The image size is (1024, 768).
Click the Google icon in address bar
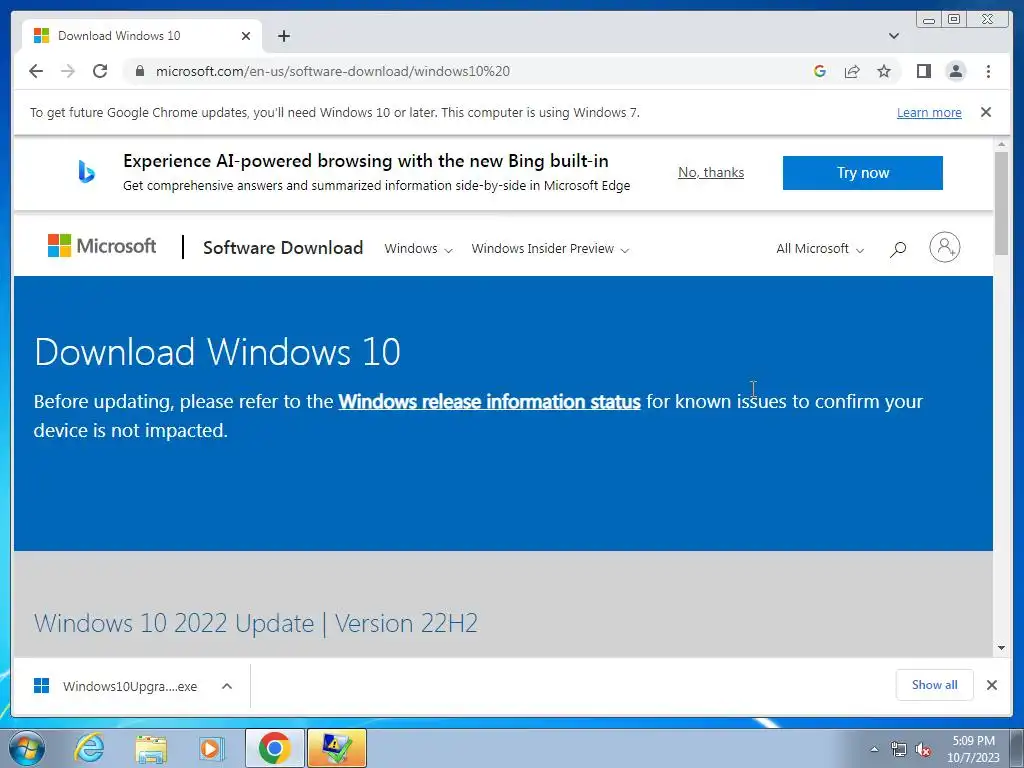(x=820, y=71)
